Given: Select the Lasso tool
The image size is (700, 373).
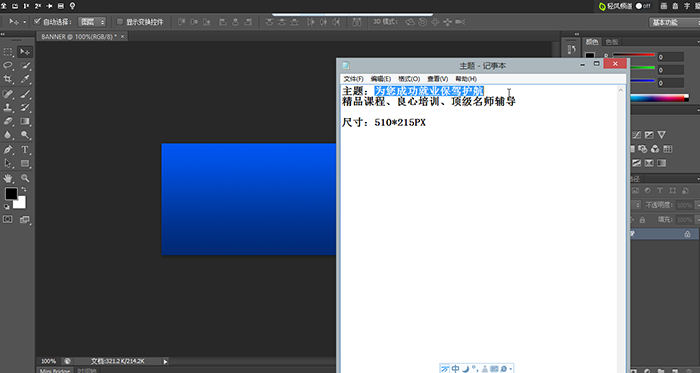Looking at the screenshot, I should (x=8, y=66).
